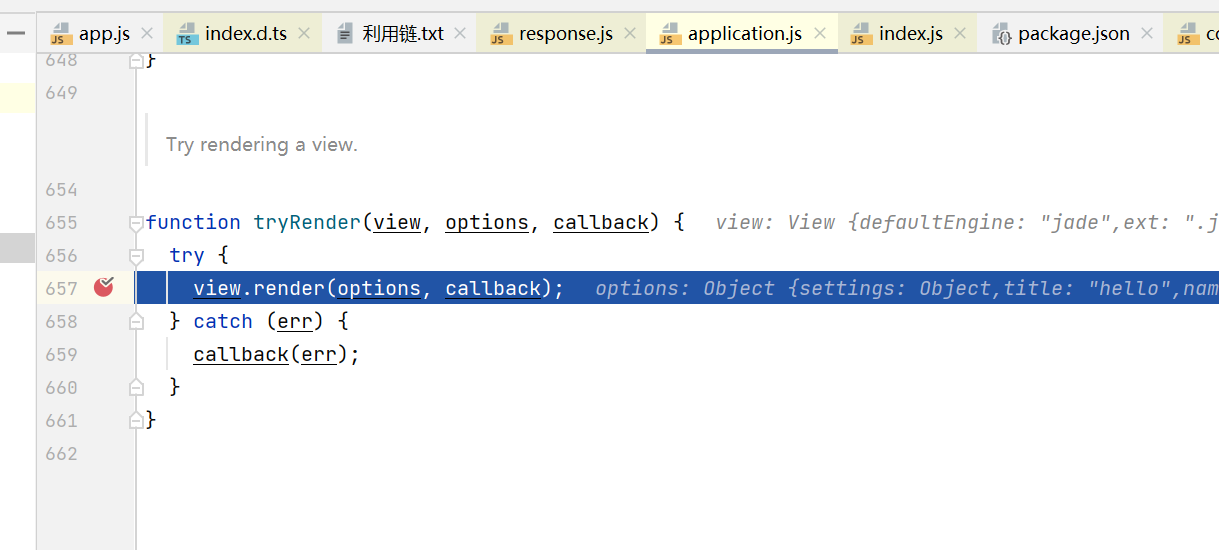
Task: Click the 'try' keyword on line 656
Action: click(187, 255)
